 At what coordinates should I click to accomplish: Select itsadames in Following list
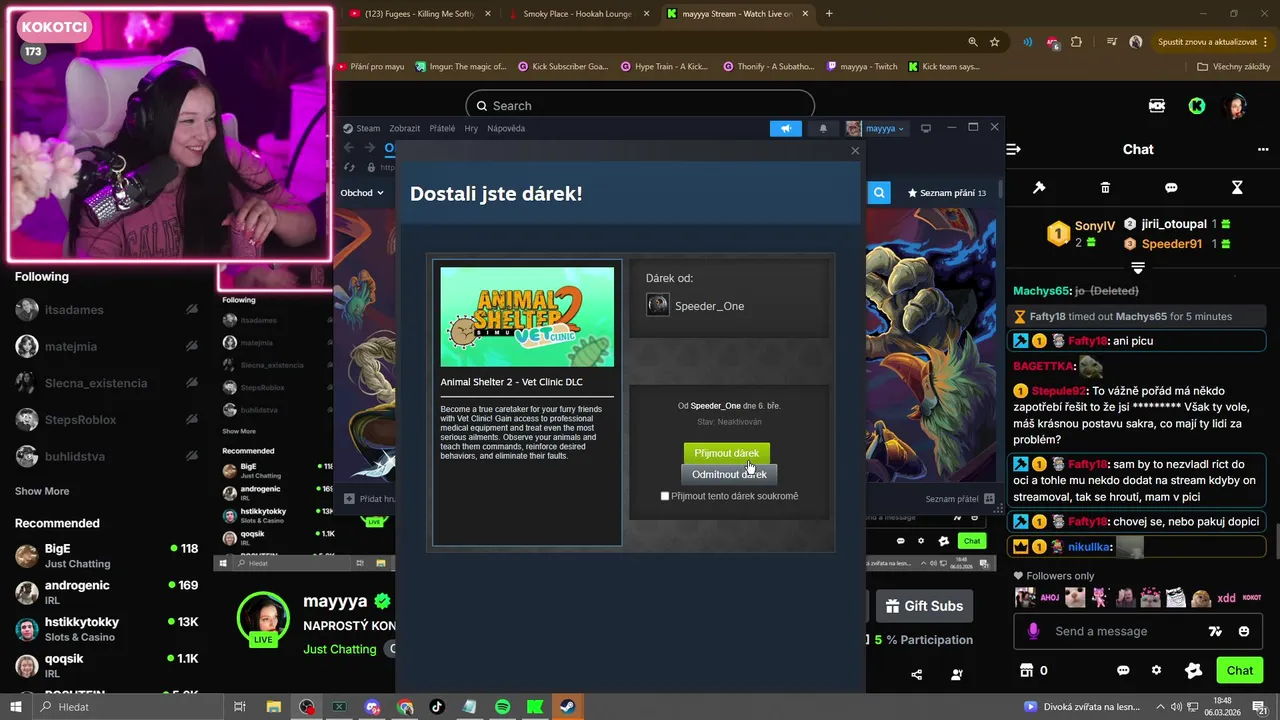point(107,310)
